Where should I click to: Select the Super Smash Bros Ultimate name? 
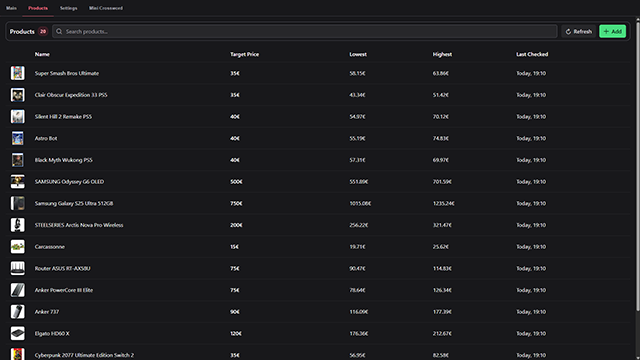pyautogui.click(x=67, y=73)
